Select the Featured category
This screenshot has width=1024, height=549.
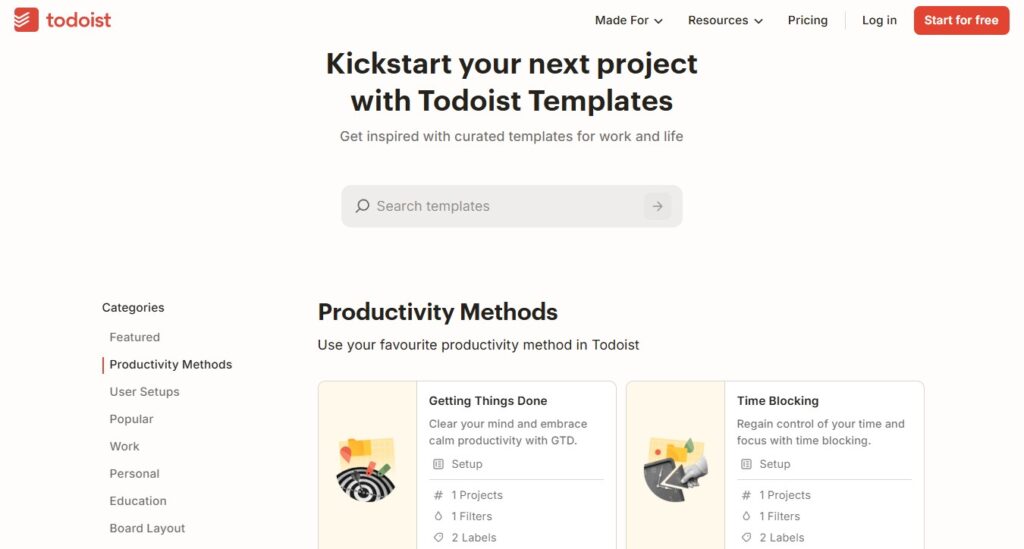[135, 337]
